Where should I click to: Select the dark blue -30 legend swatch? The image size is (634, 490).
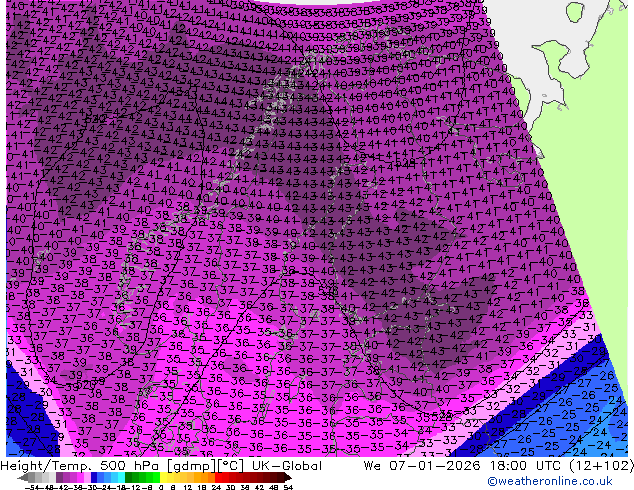[x=94, y=477]
